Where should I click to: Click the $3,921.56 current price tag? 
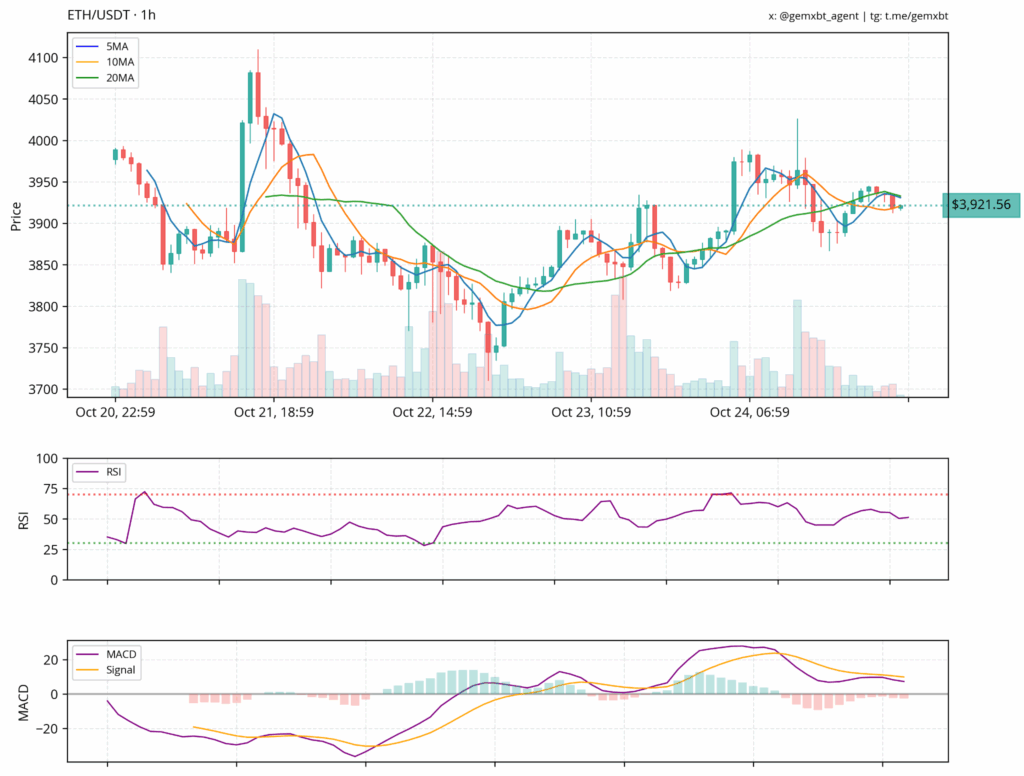pos(980,205)
